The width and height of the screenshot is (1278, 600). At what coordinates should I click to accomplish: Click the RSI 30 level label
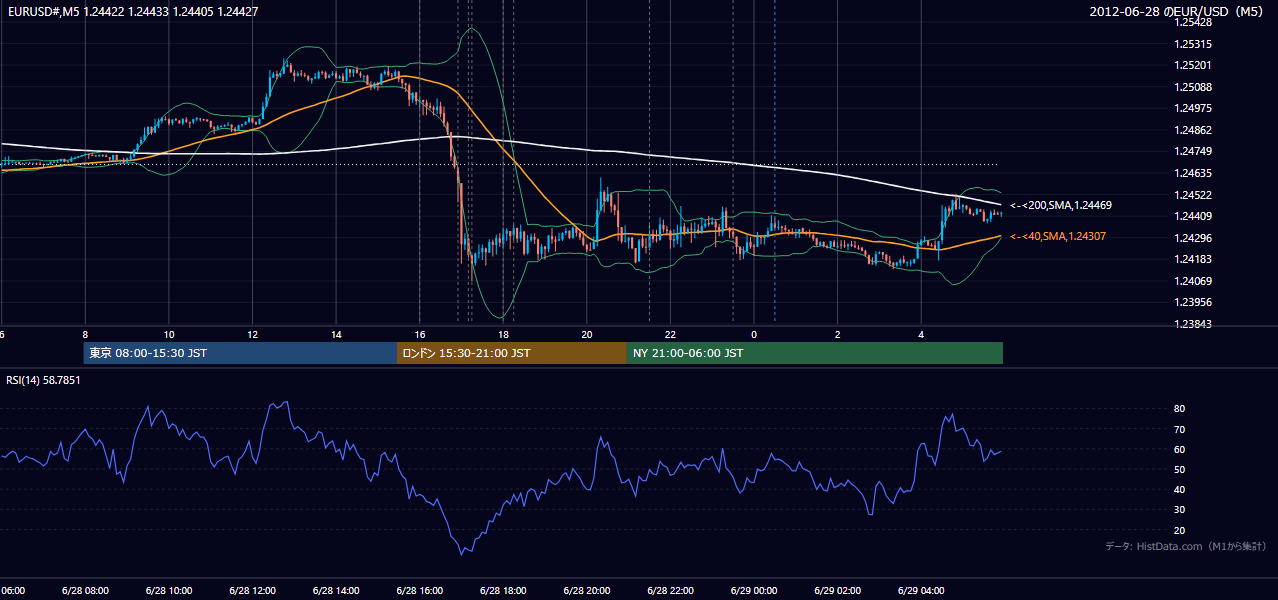[1180, 510]
